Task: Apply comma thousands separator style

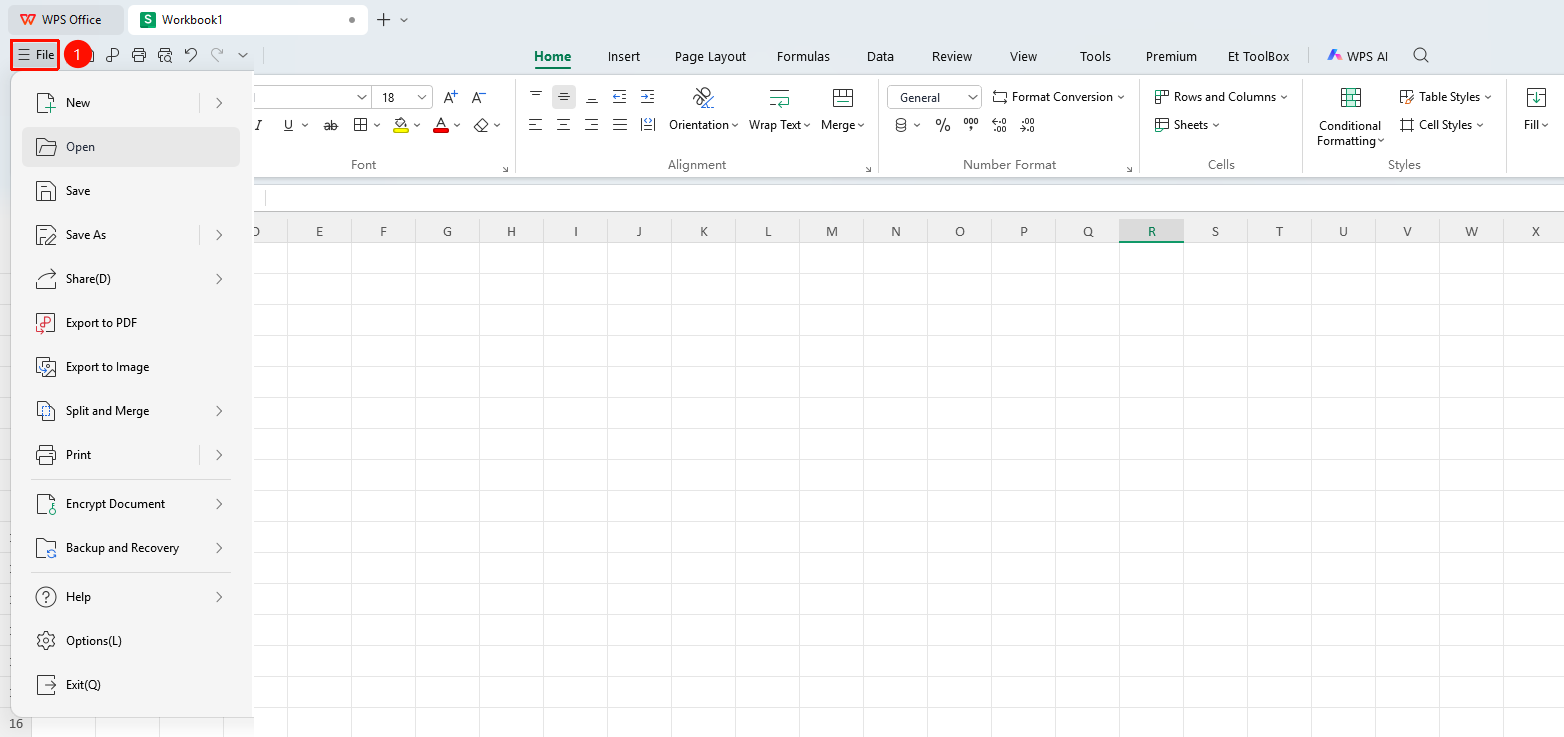Action: [x=971, y=125]
